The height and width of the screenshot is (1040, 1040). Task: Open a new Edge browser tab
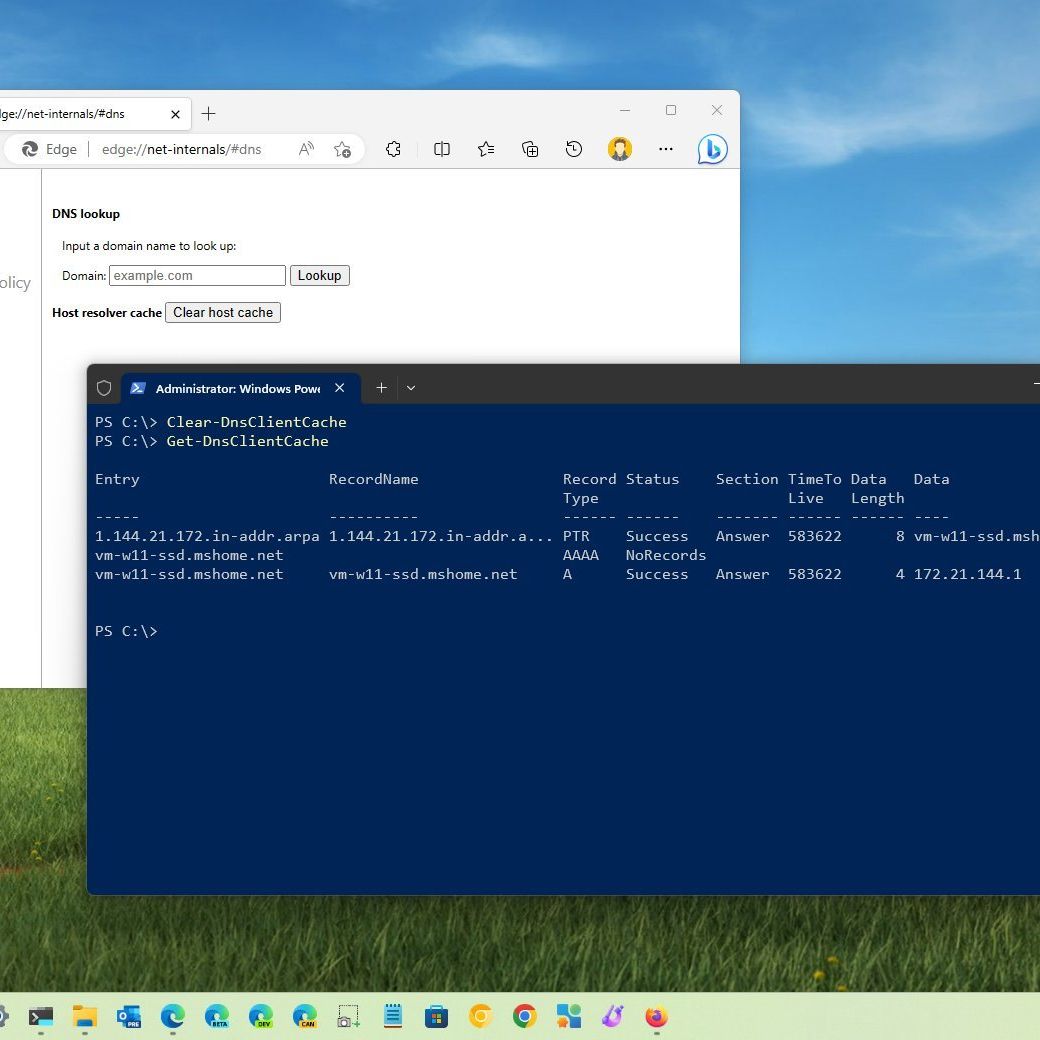(x=208, y=114)
